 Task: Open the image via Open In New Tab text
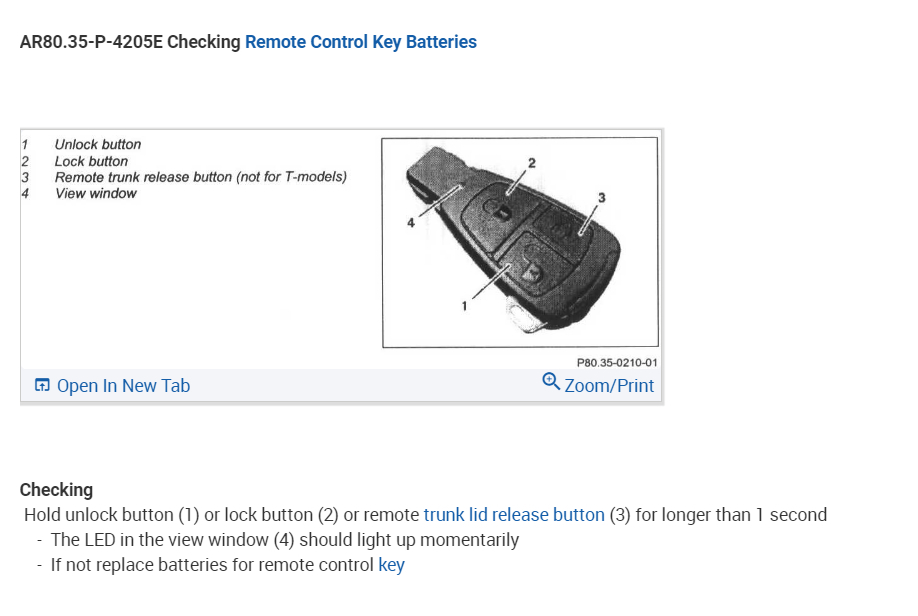click(123, 386)
